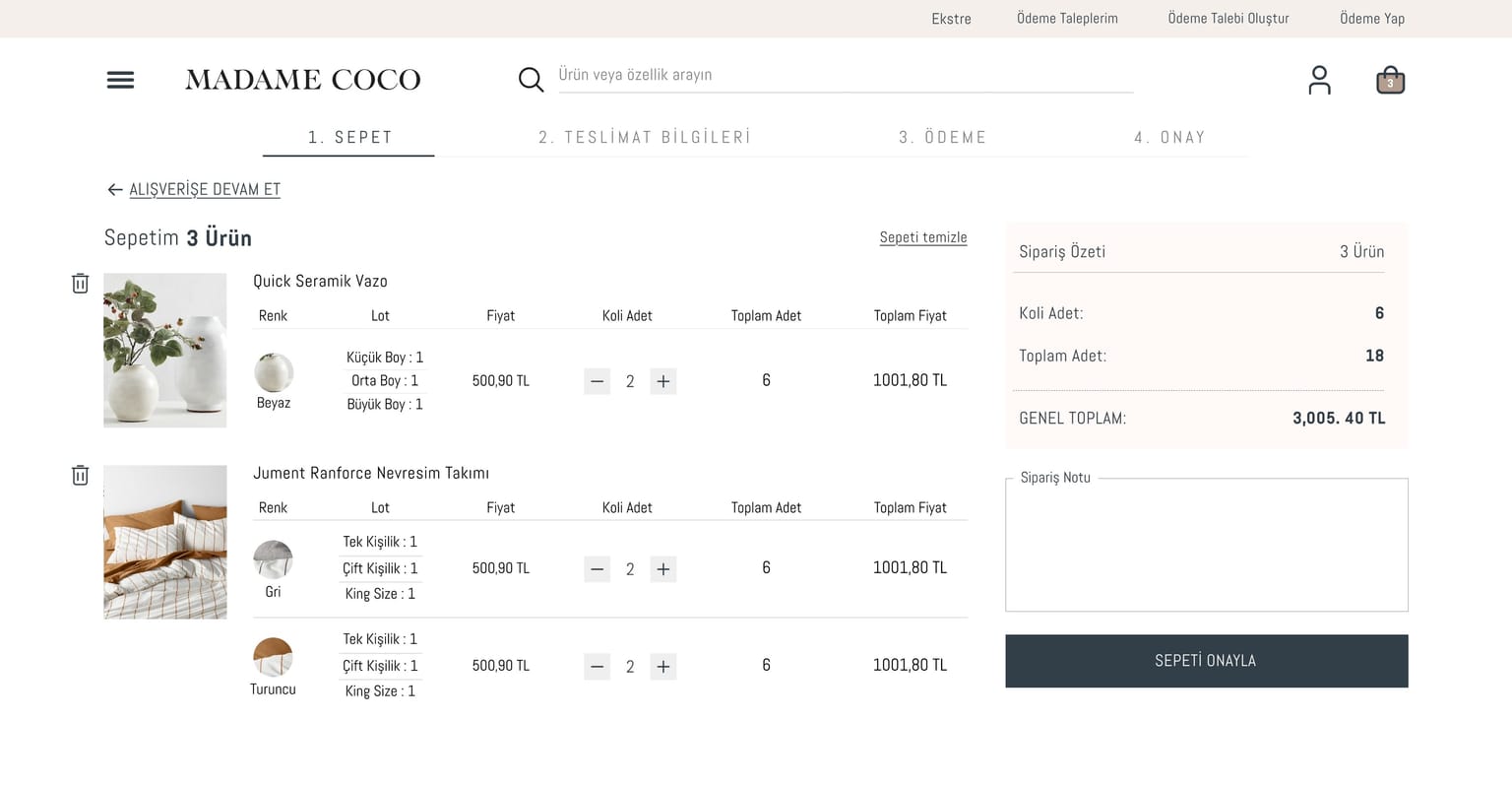
Task: Switch to the Teslimat Bilgileri tab
Action: 645,137
